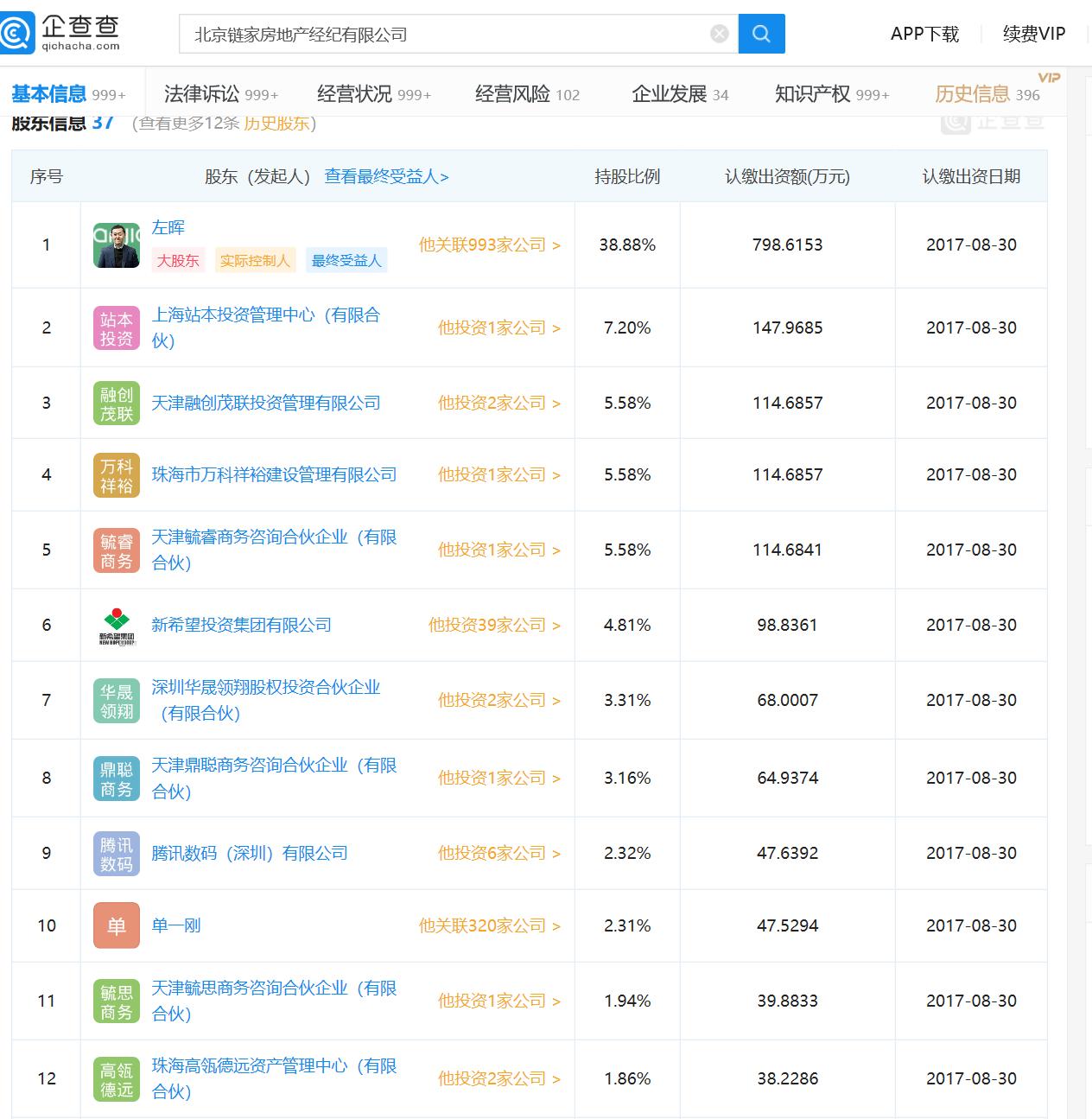Open 新希望投资集团有限公司 link
Viewport: 1092px width, 1119px height.
(x=242, y=626)
